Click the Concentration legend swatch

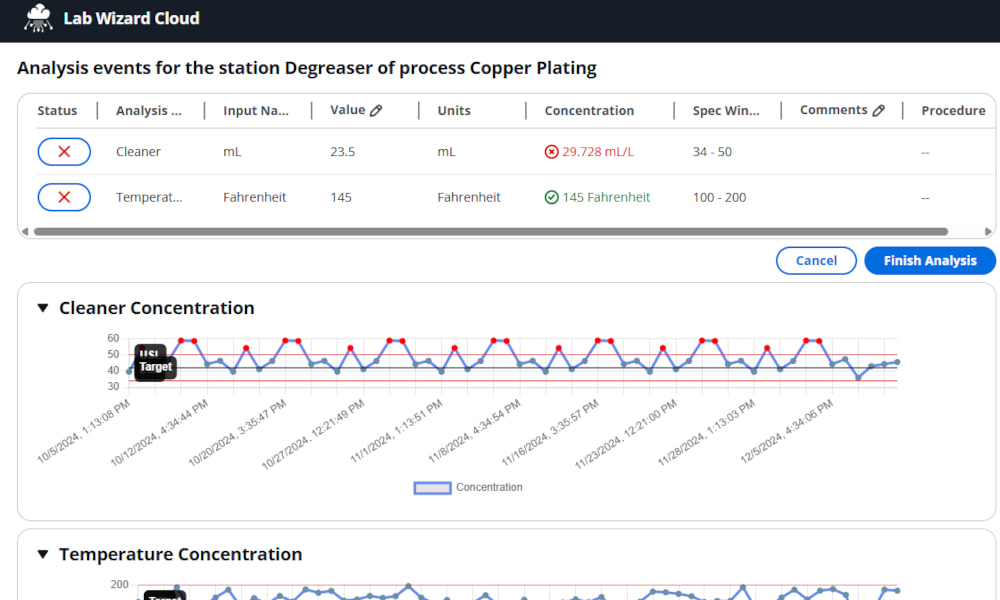tap(432, 488)
